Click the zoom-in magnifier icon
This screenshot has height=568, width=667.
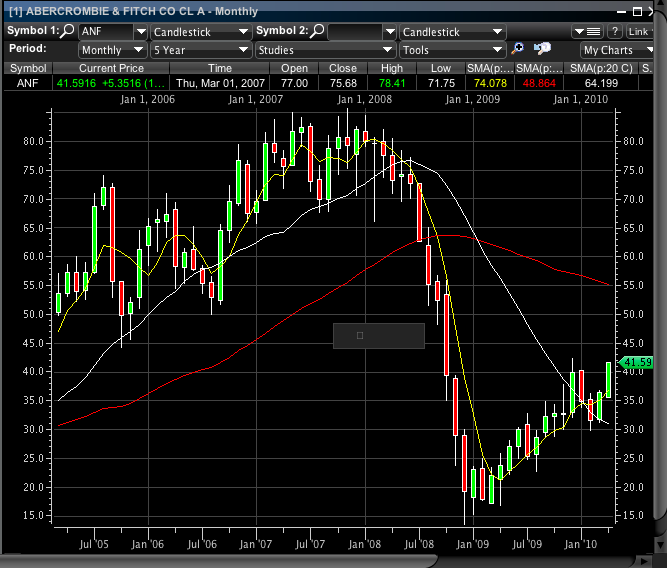point(518,48)
